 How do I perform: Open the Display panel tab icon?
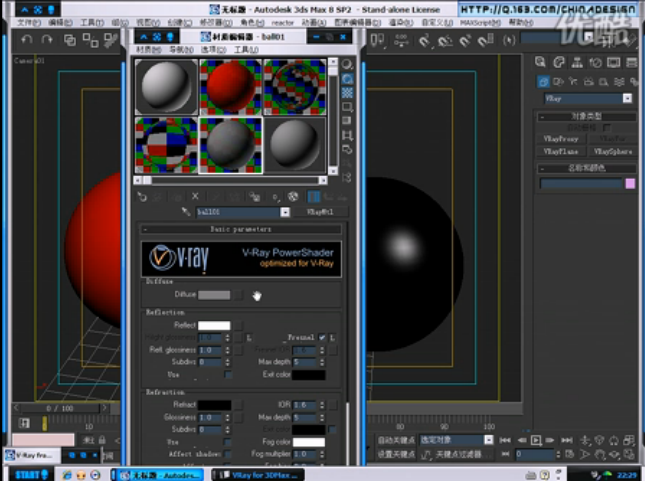tap(613, 63)
